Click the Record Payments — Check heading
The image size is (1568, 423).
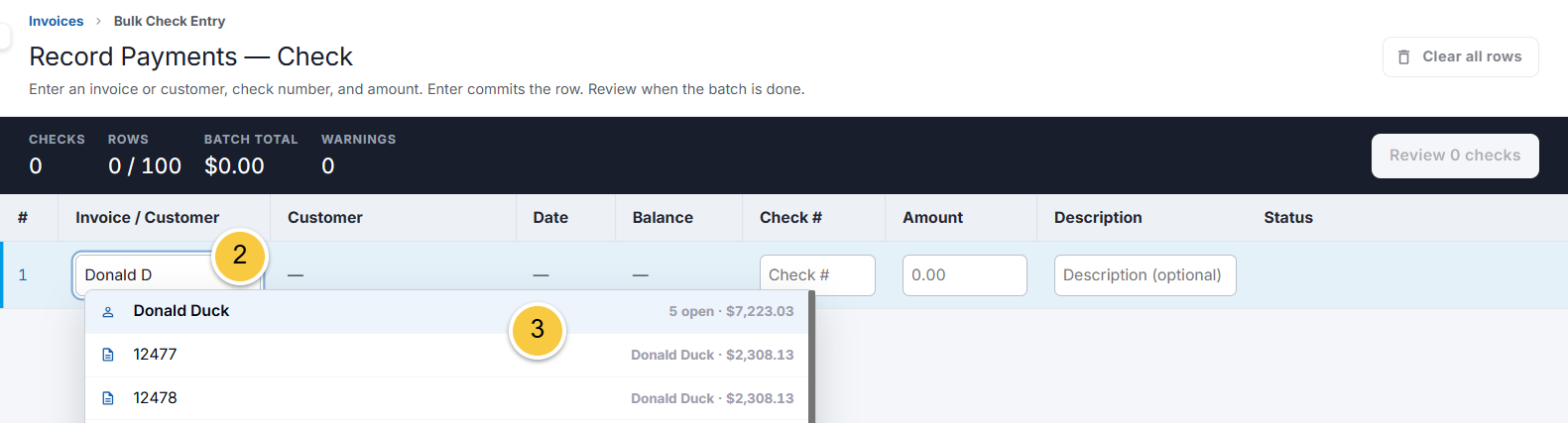click(x=190, y=56)
